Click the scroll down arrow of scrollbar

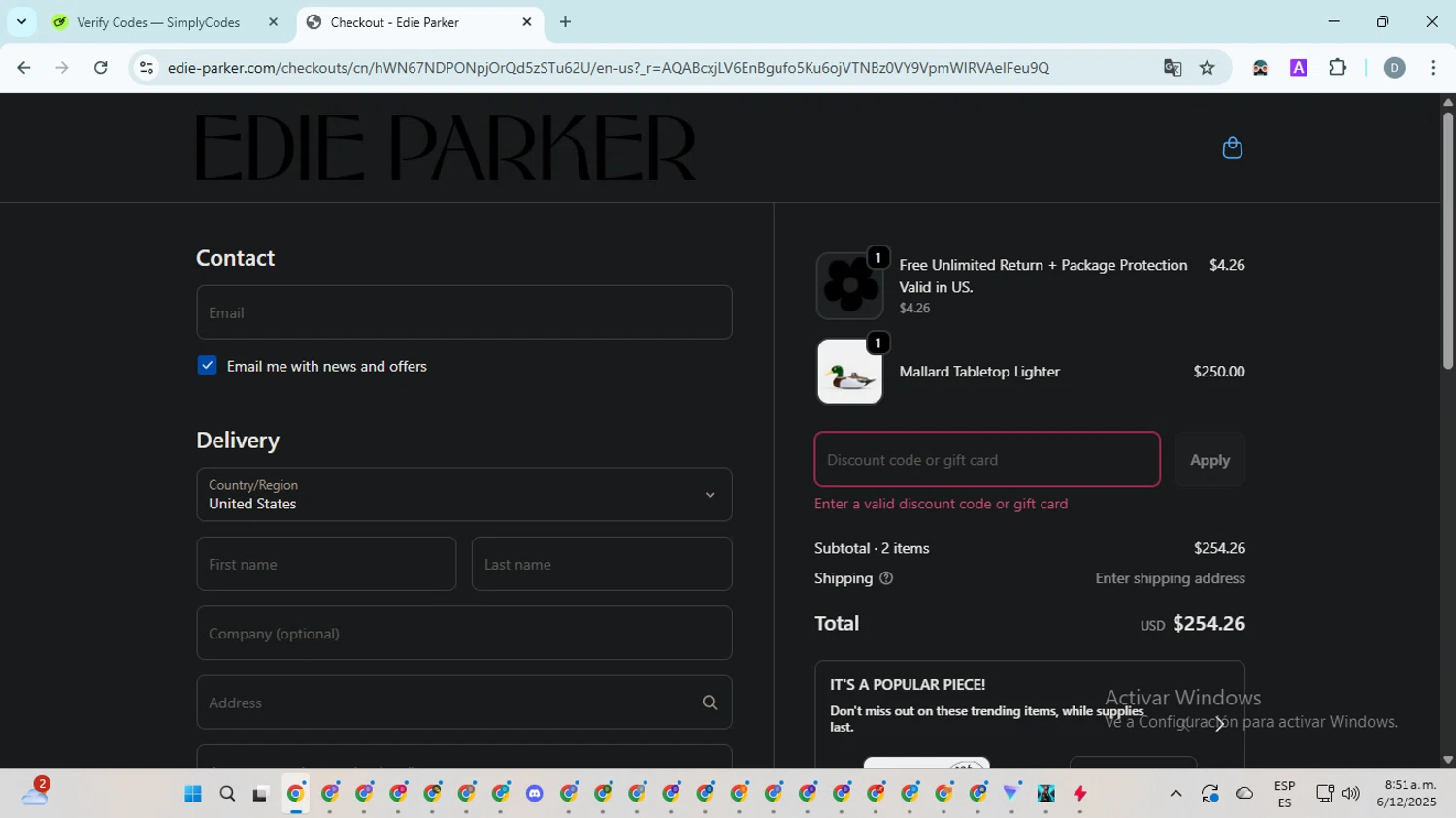1447,760
